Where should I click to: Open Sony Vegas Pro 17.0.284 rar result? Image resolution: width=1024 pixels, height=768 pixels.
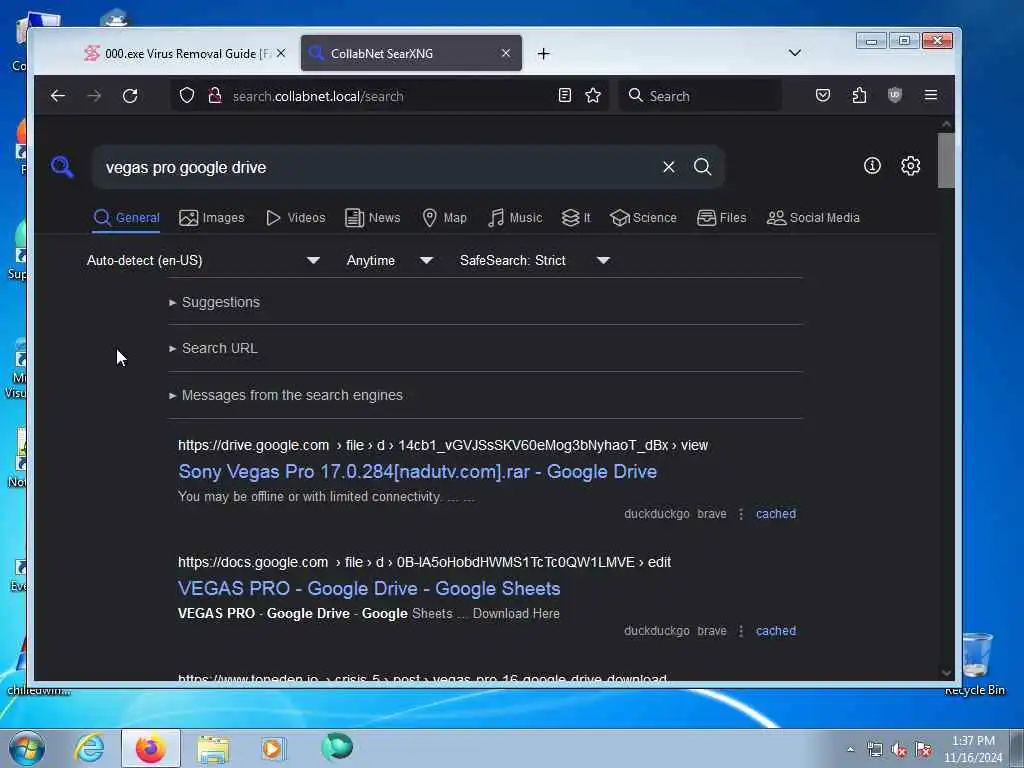[x=417, y=472]
